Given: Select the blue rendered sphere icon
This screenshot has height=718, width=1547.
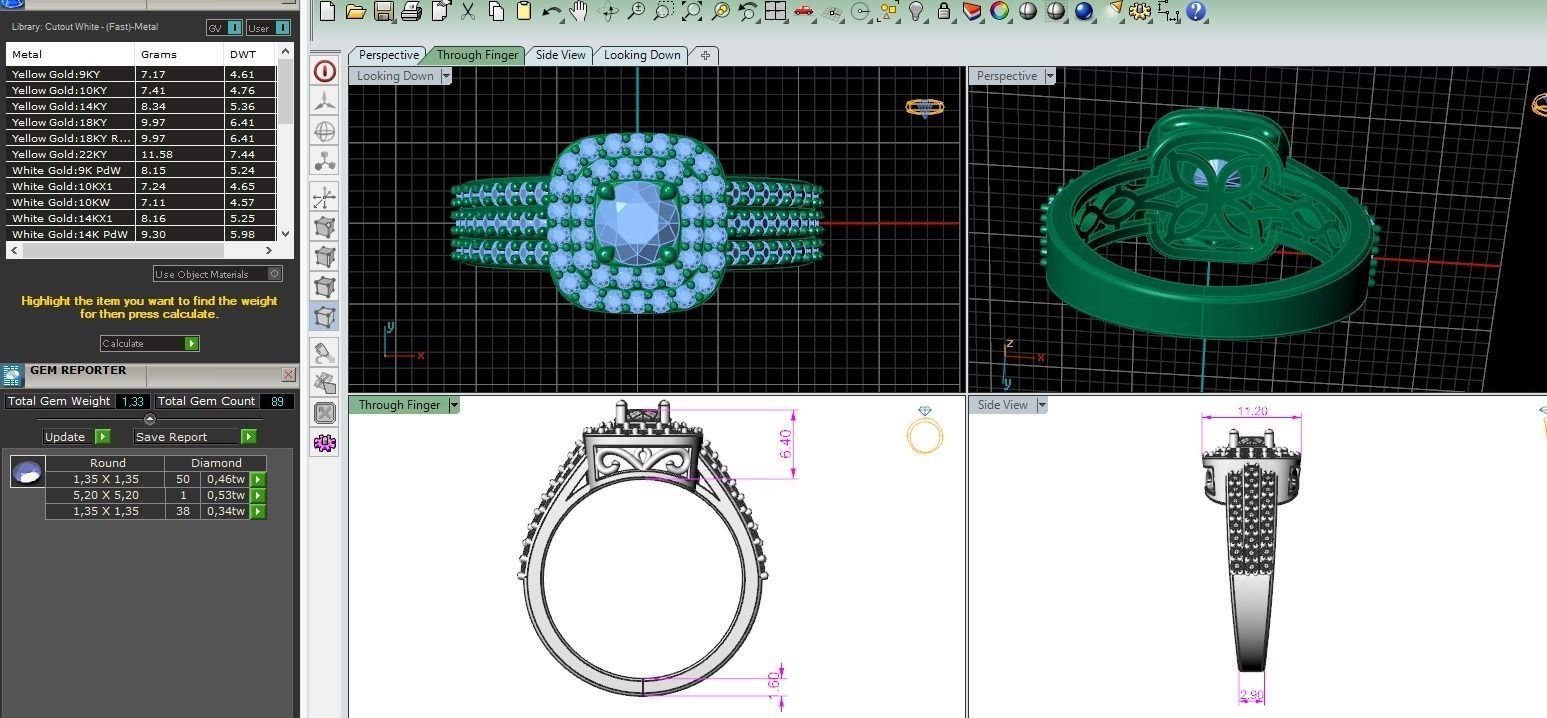Looking at the screenshot, I should coord(1084,12).
